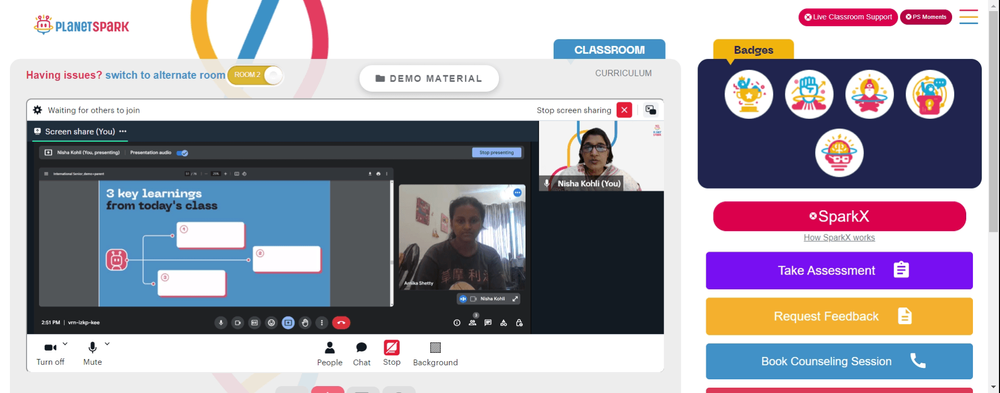Click Book Counseling Session
The width and height of the screenshot is (1000, 393).
(x=839, y=361)
